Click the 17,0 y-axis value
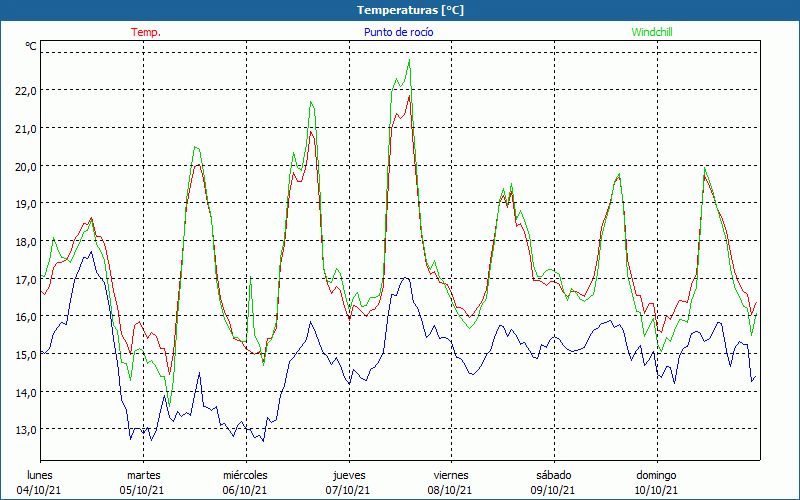The width and height of the screenshot is (800, 500). coord(26,280)
